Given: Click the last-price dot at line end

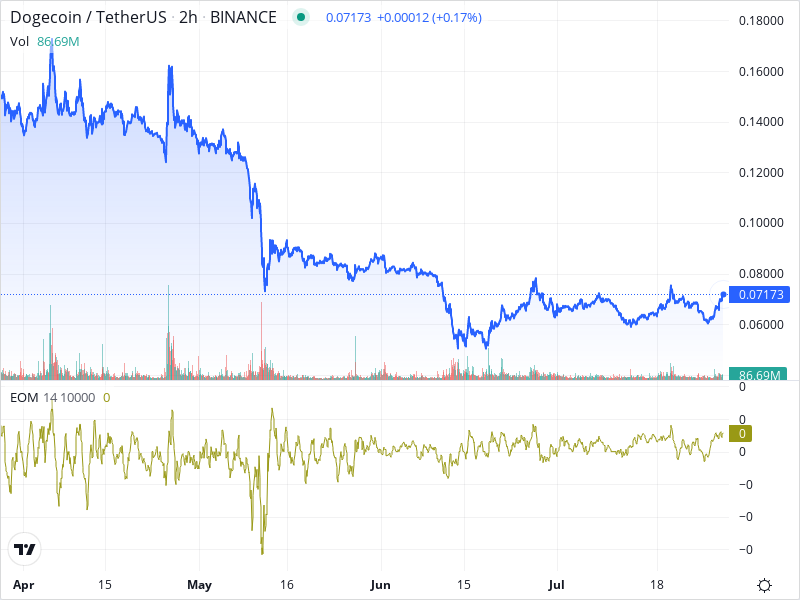Looking at the screenshot, I should pos(723,294).
